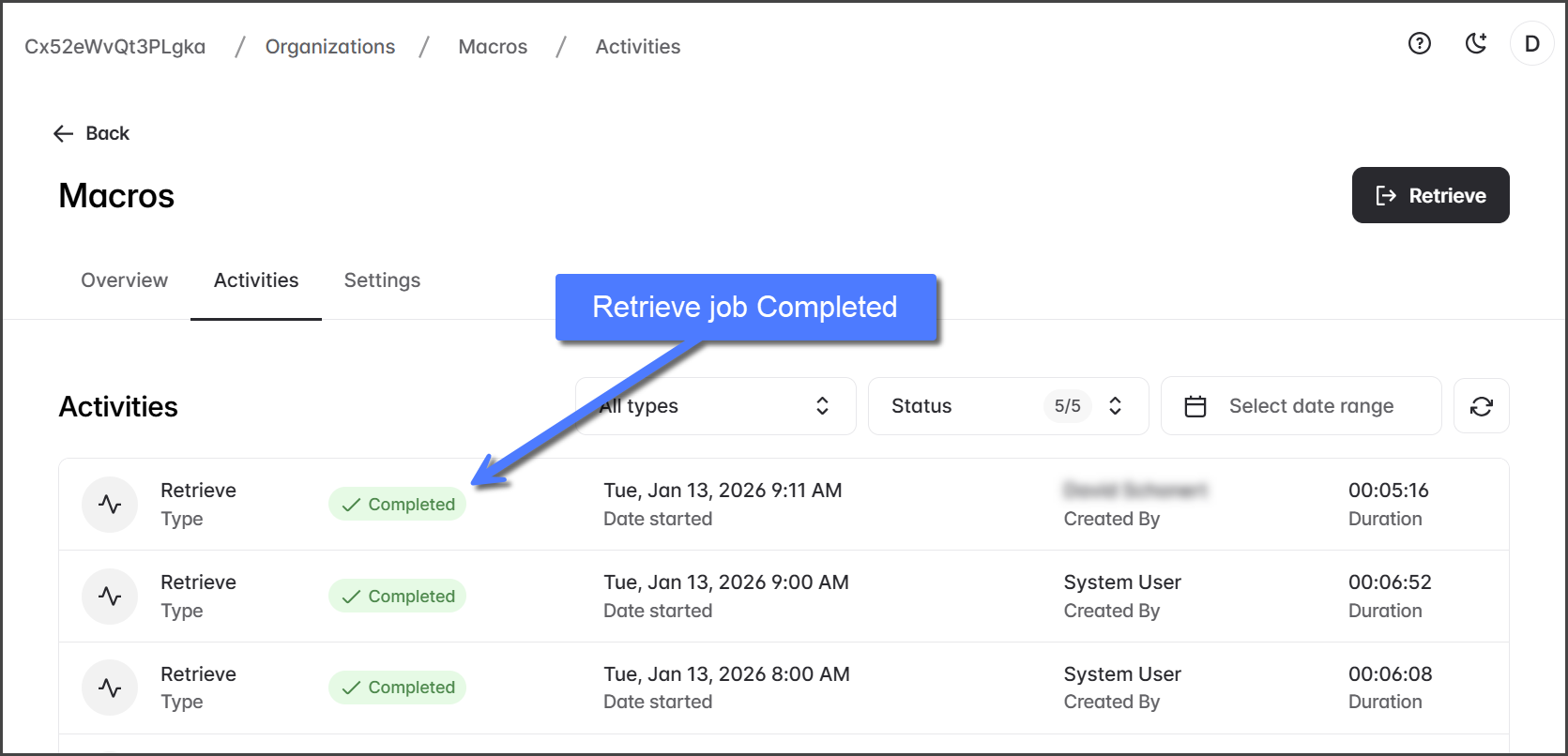Click the Retrieve button
Screen dimensions: 1568x756
(x=1429, y=195)
